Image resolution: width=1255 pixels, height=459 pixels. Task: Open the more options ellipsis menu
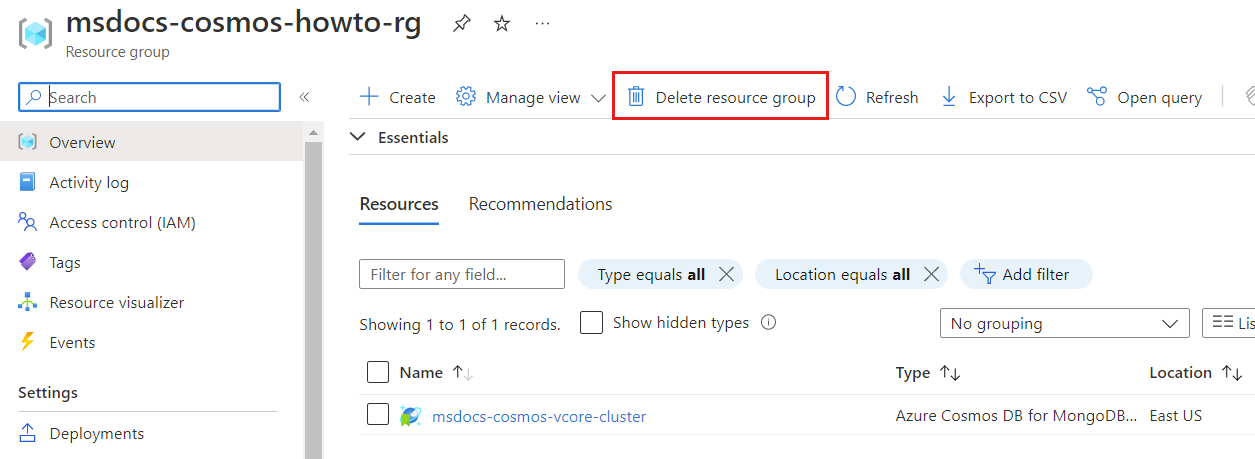pyautogui.click(x=543, y=24)
